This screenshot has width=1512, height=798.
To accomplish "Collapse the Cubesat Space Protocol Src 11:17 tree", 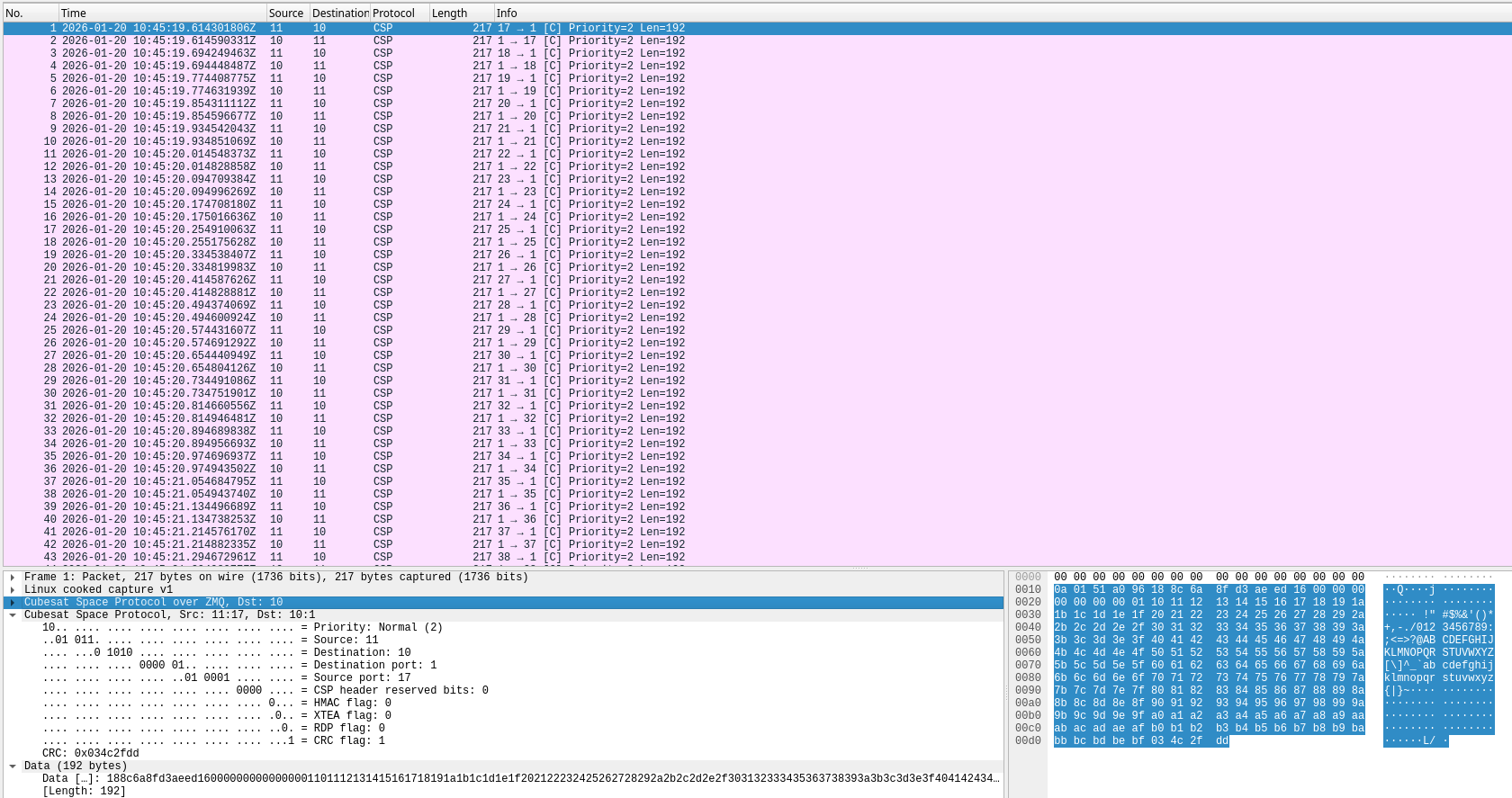I will click(x=13, y=615).
